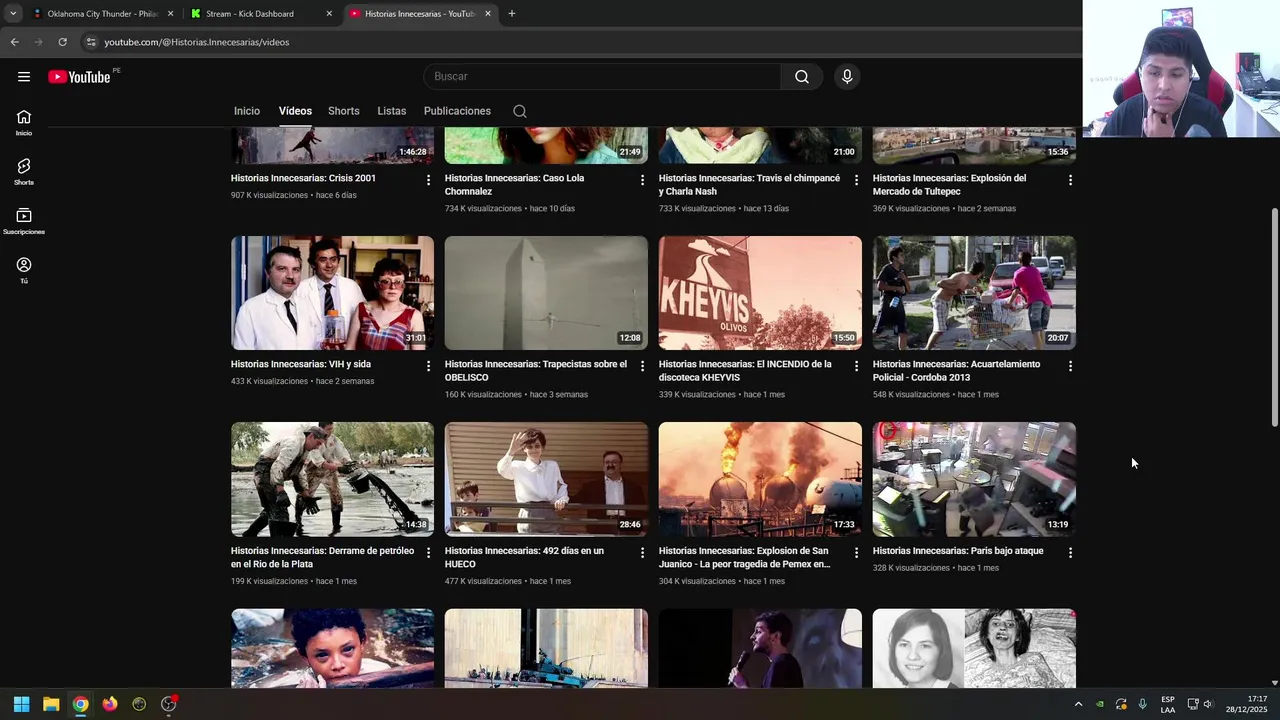Open the volume tray icon
The width and height of the screenshot is (1280, 720).
tap(1208, 704)
